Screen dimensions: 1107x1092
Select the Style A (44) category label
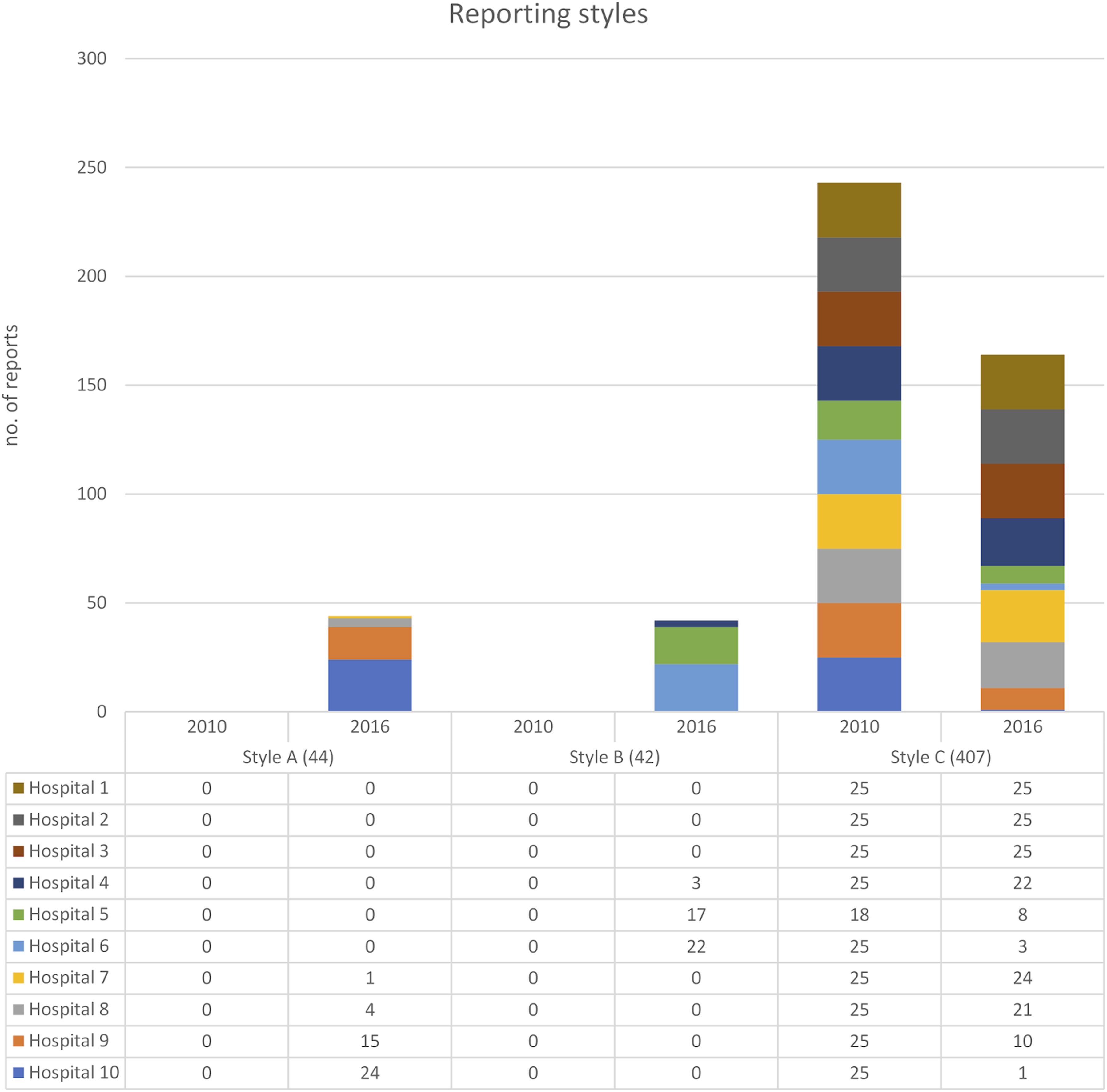(288, 757)
